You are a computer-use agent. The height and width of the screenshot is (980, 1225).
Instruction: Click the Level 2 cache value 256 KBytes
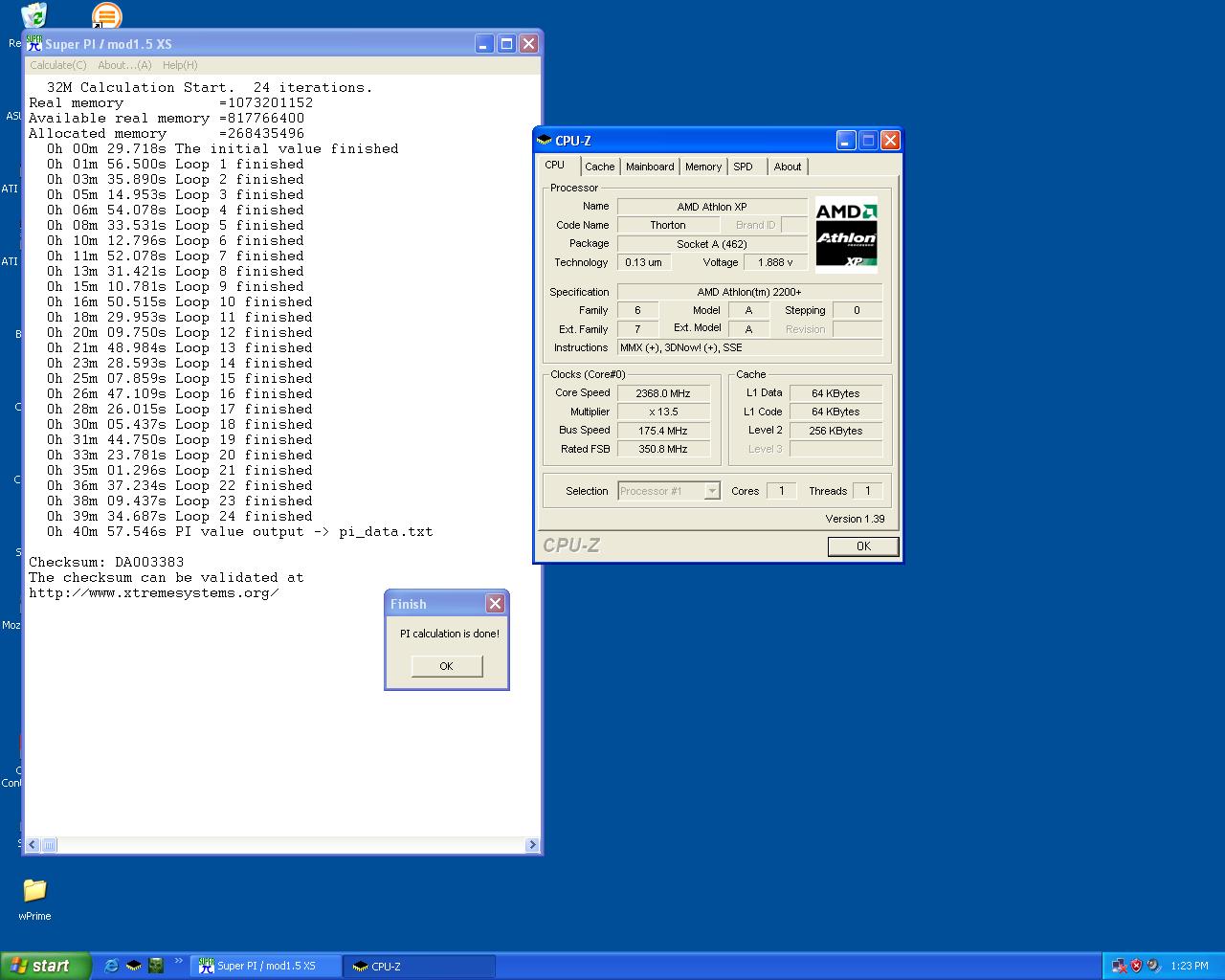click(x=835, y=431)
